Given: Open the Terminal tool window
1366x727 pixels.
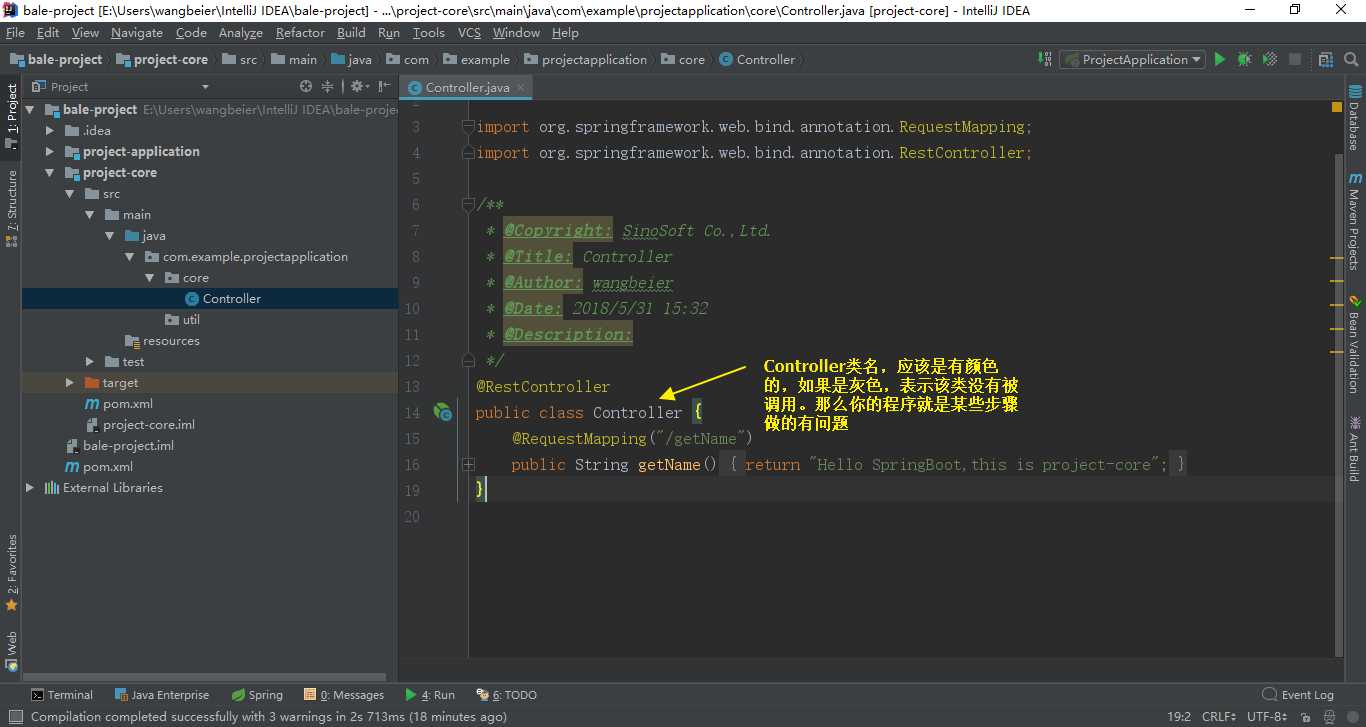Looking at the screenshot, I should point(61,695).
